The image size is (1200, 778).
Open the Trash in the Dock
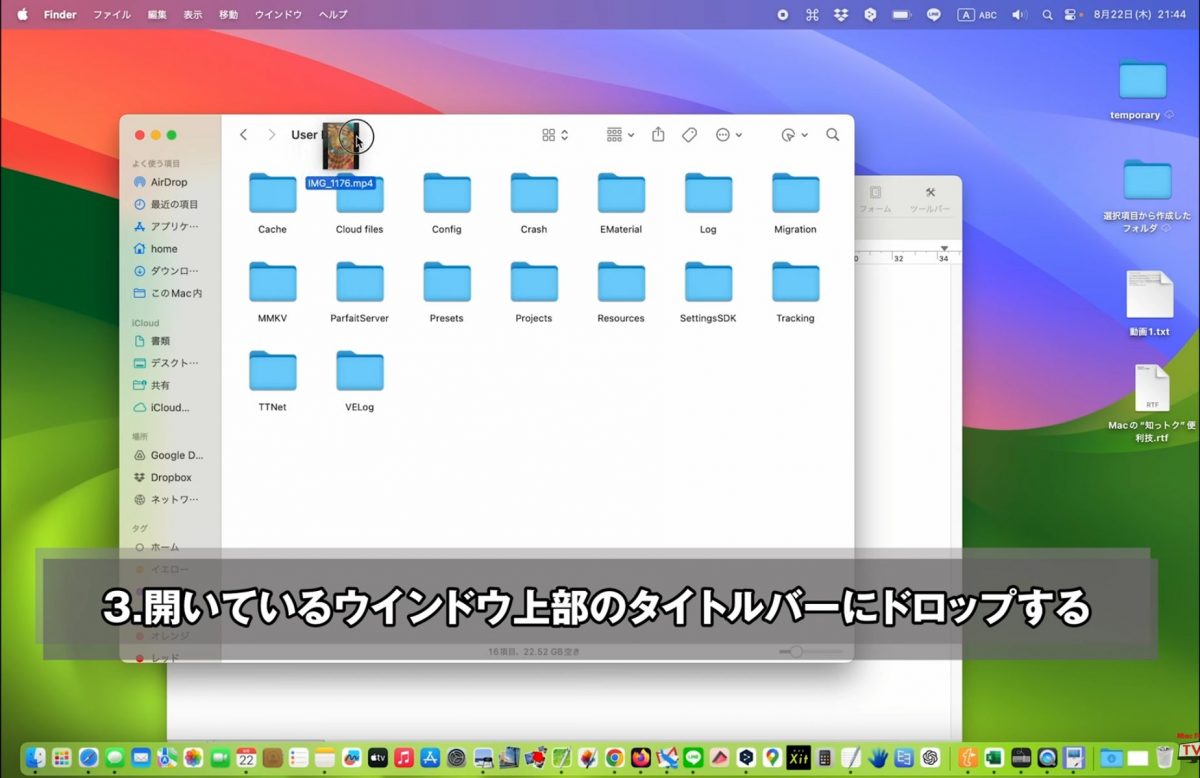pyautogui.click(x=1164, y=757)
